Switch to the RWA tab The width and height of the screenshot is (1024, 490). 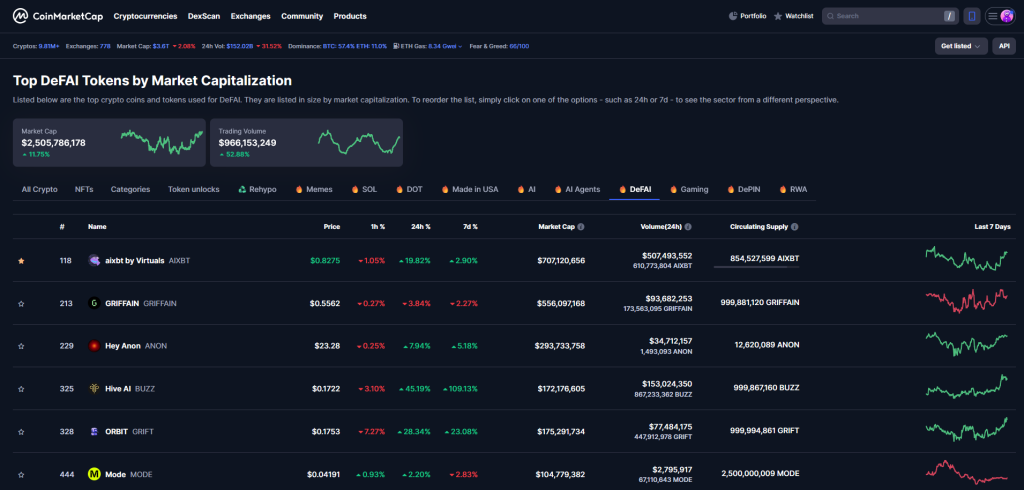click(793, 189)
